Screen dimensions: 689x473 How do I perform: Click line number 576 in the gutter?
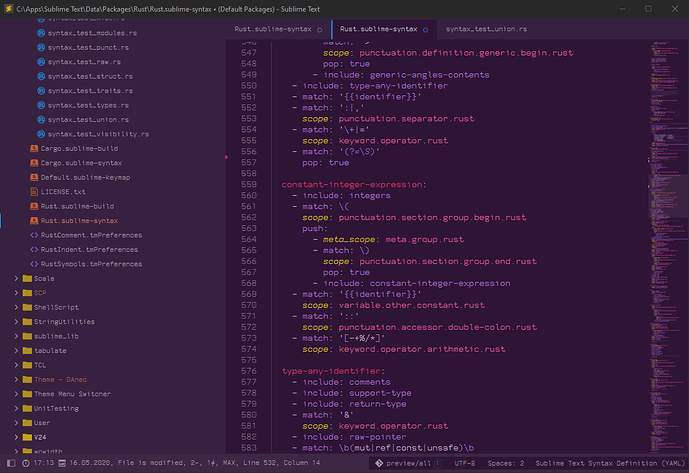click(x=249, y=371)
